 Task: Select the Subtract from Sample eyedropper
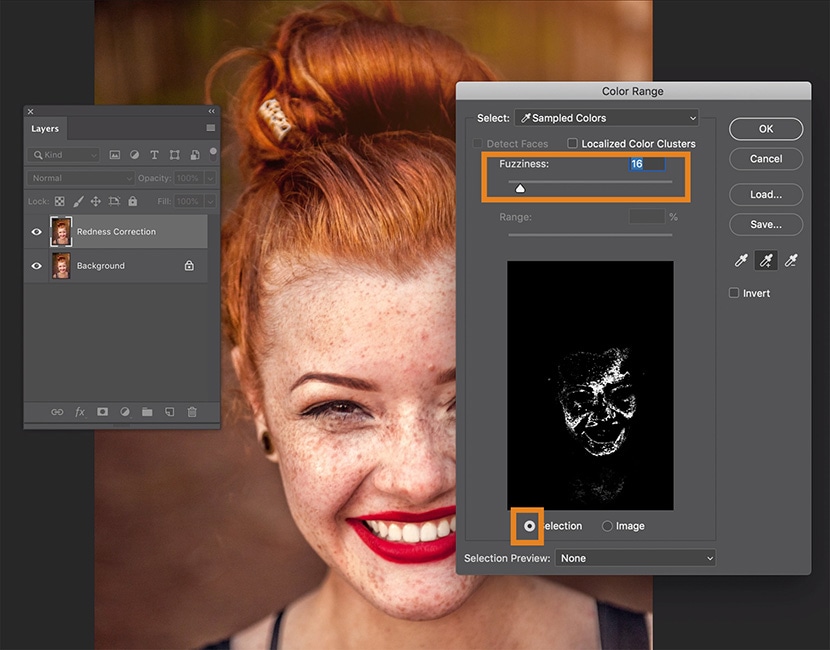(x=791, y=261)
